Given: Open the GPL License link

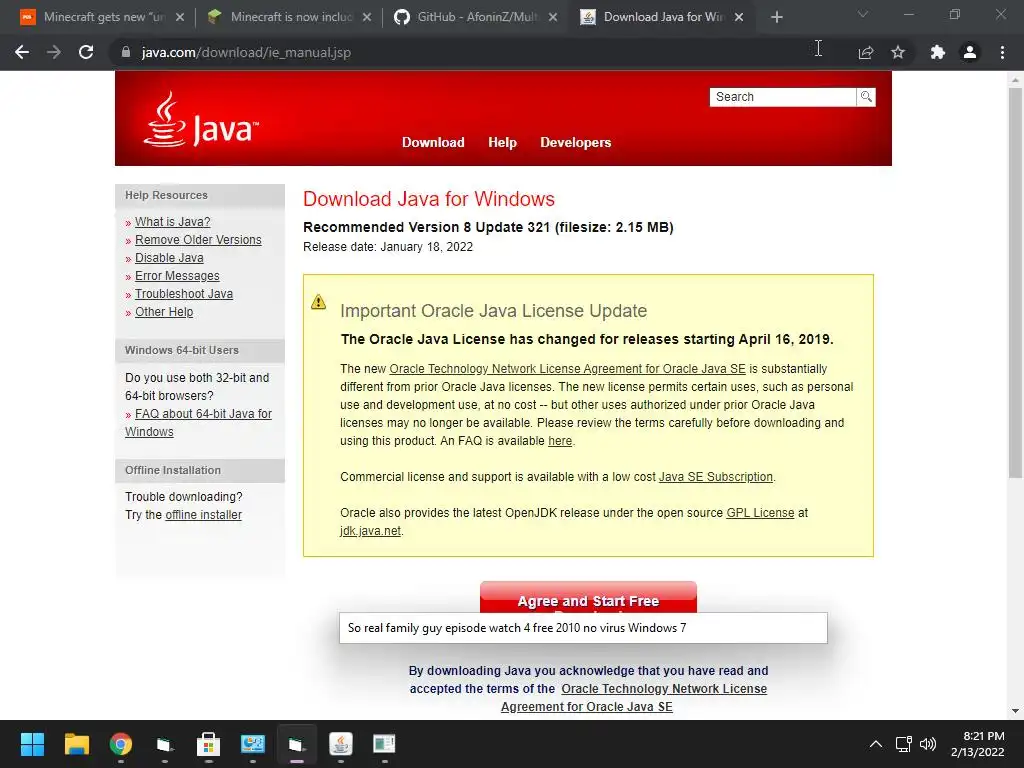Looking at the screenshot, I should pyautogui.click(x=760, y=513).
